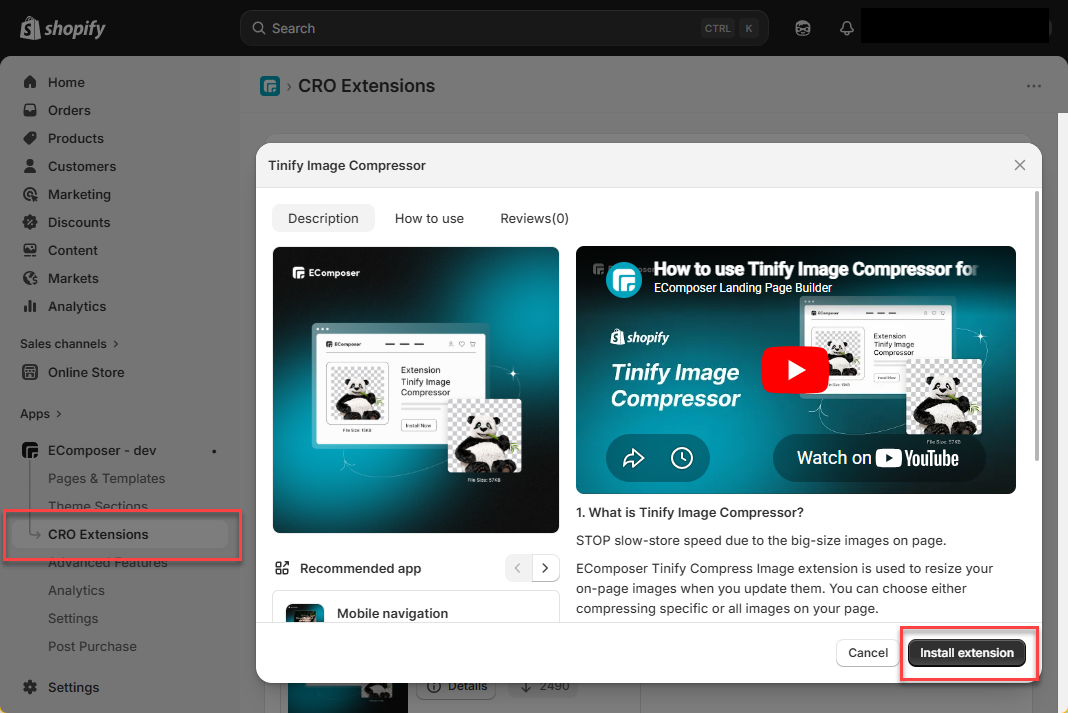This screenshot has width=1068, height=713.
Task: Open Marketing from the sidebar
Action: tap(79, 194)
